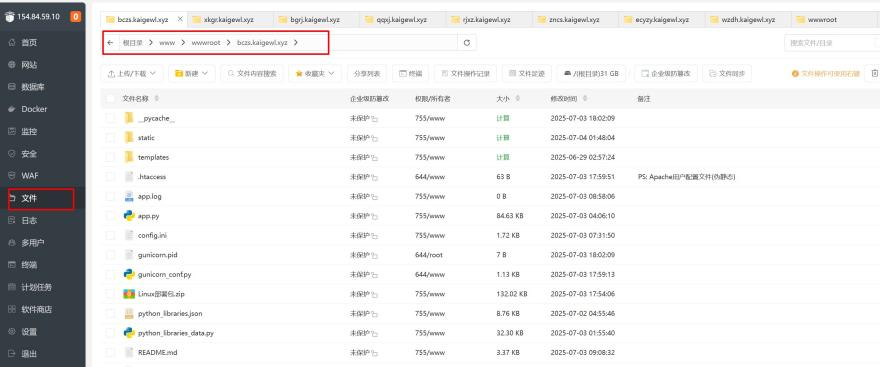
Task: Open the 新建 dropdown menu
Action: (191, 74)
